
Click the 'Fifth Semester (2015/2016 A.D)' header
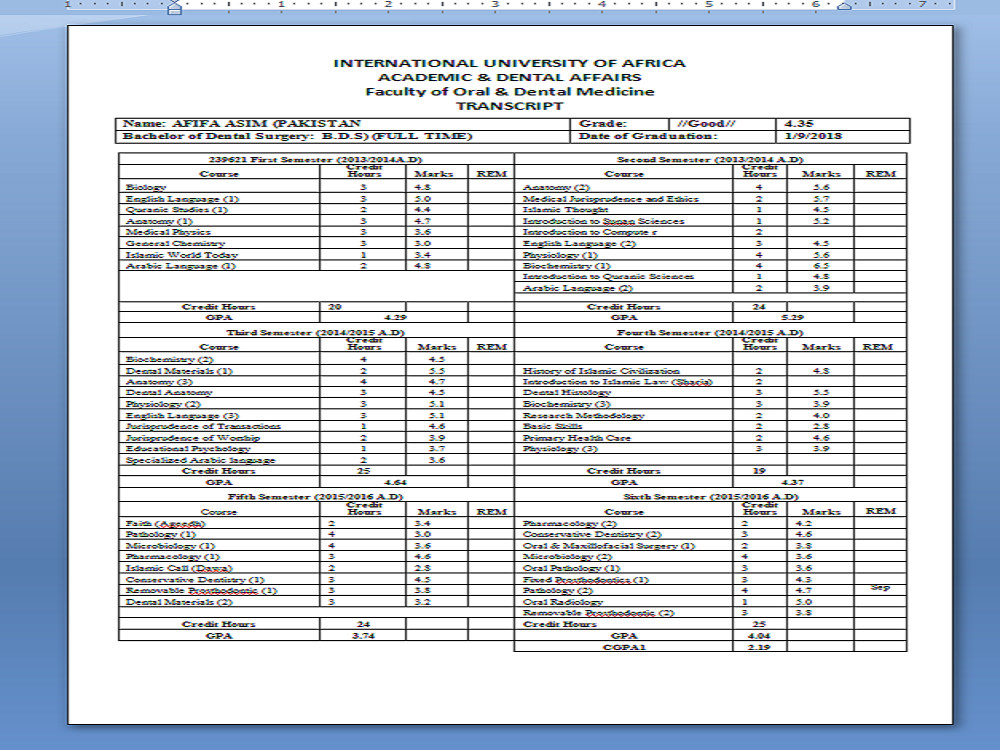(316, 496)
